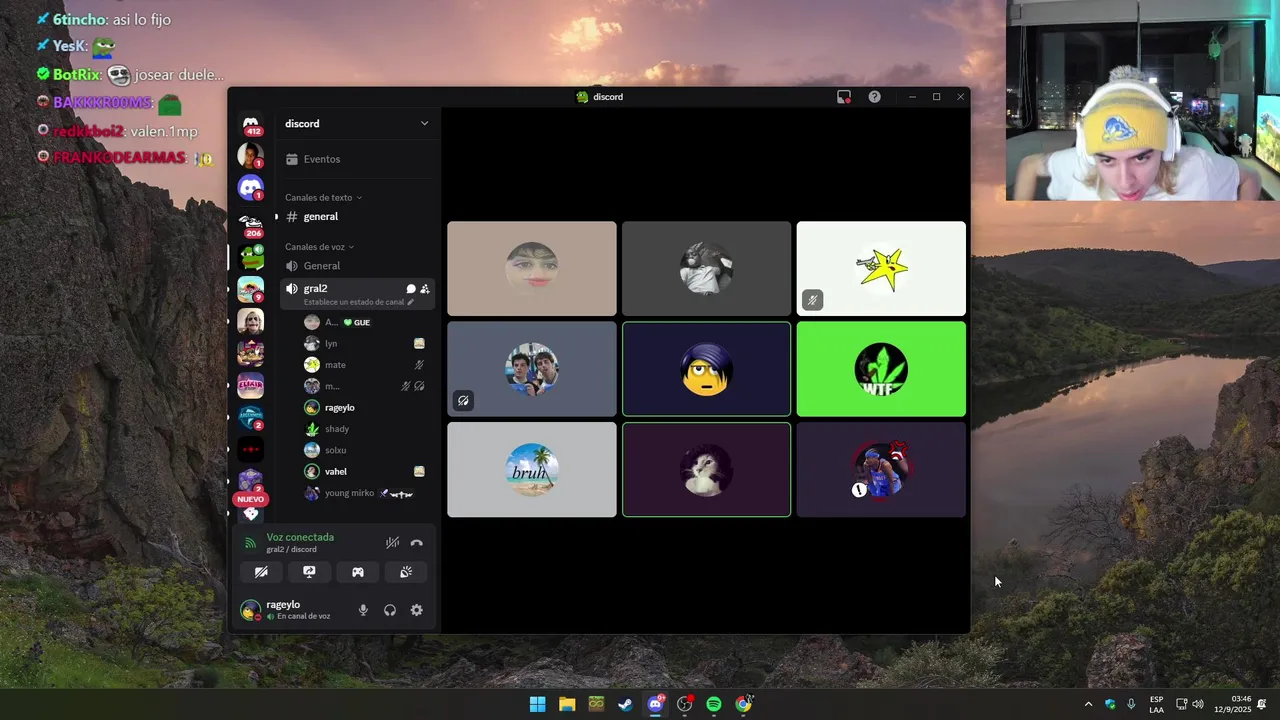Open the troll face server with 206 badge
The height and width of the screenshot is (720, 1280).
(250, 224)
